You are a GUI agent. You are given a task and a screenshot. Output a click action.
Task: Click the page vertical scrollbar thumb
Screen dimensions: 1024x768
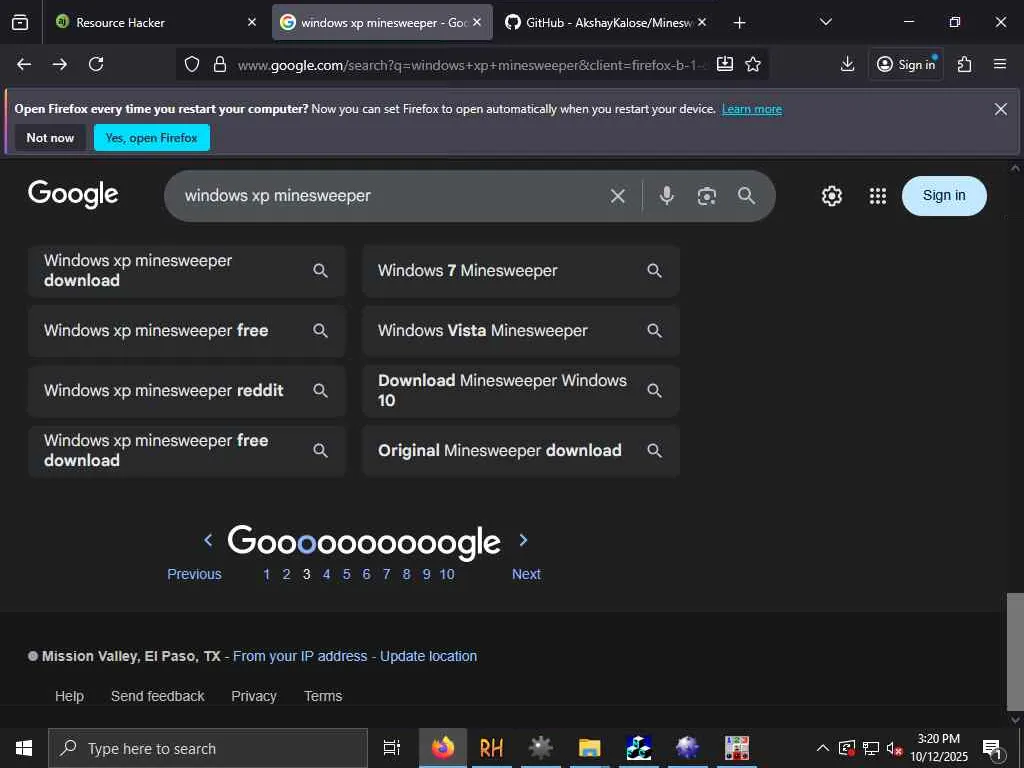(x=1015, y=651)
